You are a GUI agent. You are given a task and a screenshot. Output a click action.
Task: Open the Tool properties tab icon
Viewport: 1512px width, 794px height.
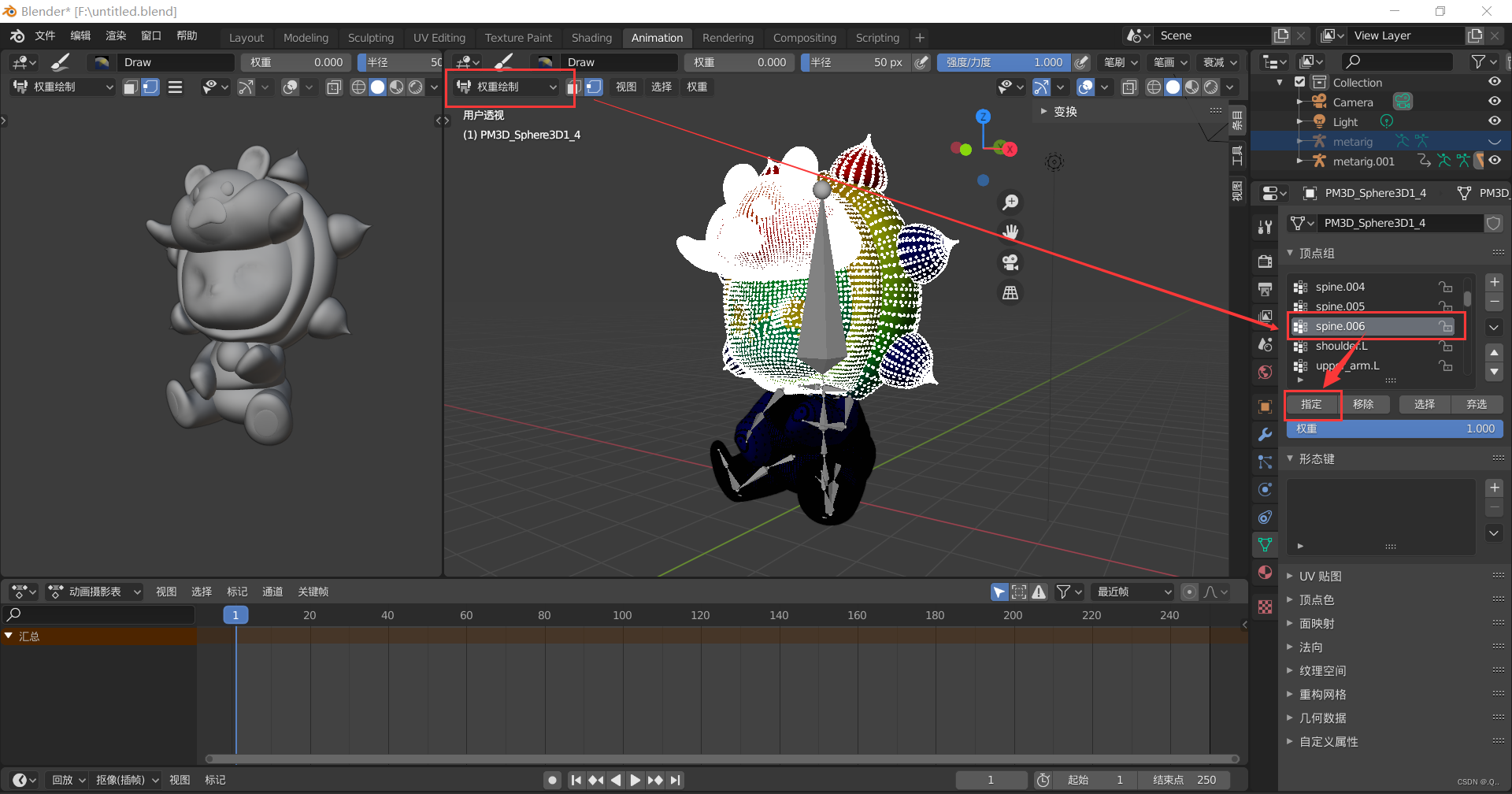pos(1265,227)
